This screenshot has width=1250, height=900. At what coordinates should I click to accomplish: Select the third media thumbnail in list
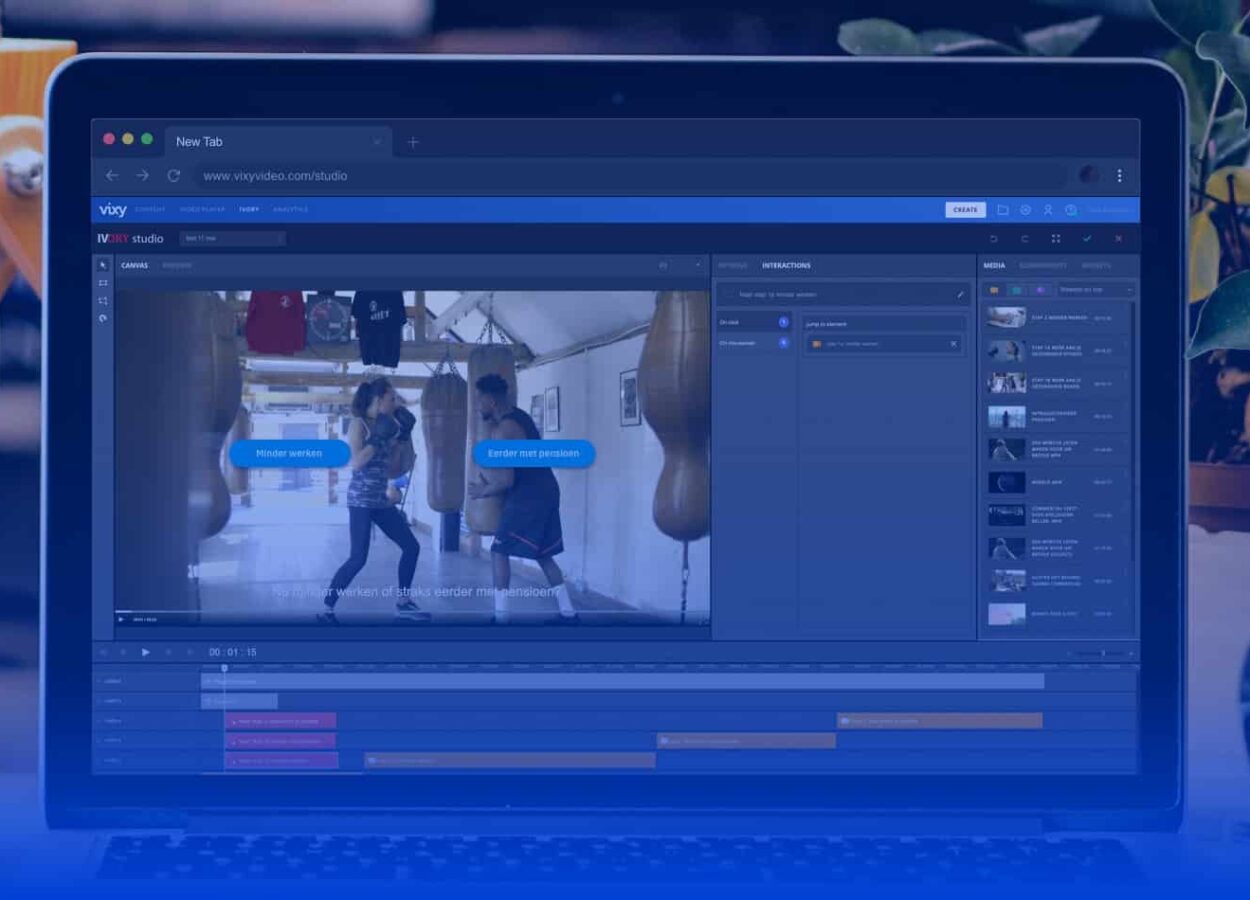pyautogui.click(x=1006, y=383)
